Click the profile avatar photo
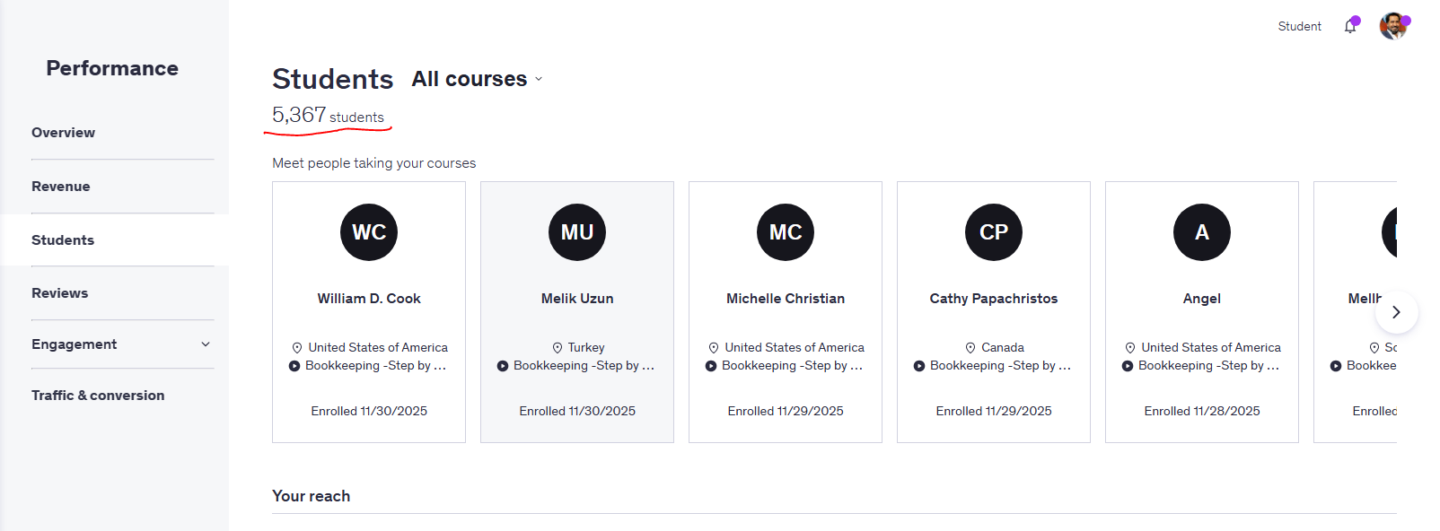 click(1392, 26)
